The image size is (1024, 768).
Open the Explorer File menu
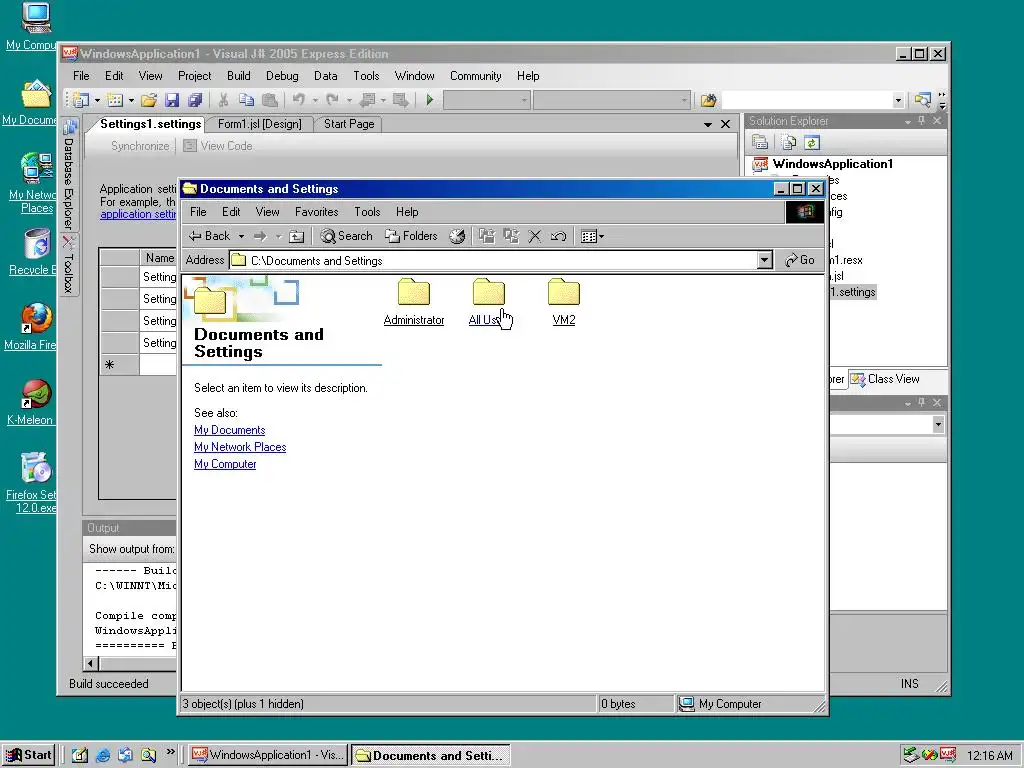(198, 212)
